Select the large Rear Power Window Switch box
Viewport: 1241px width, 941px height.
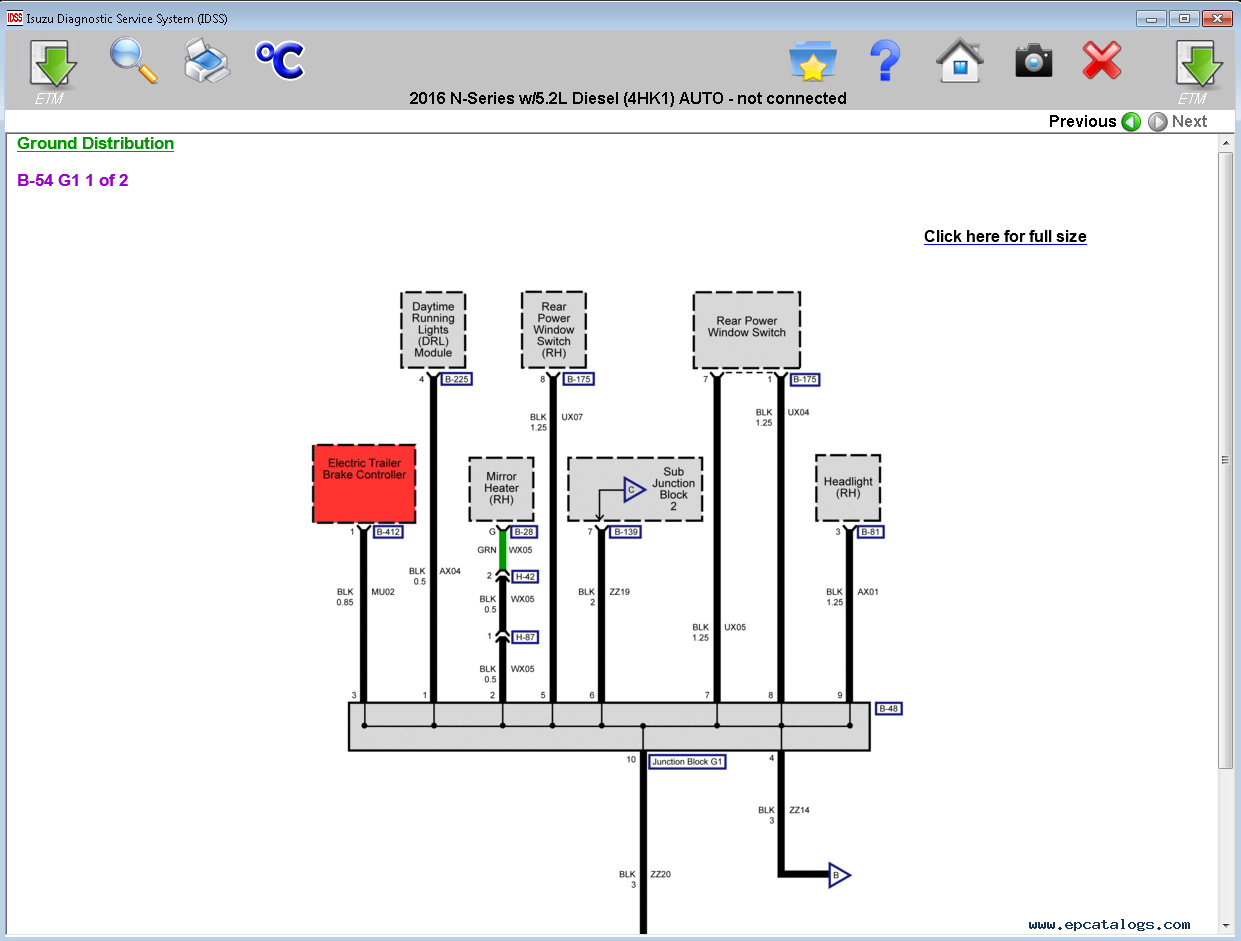[x=747, y=330]
